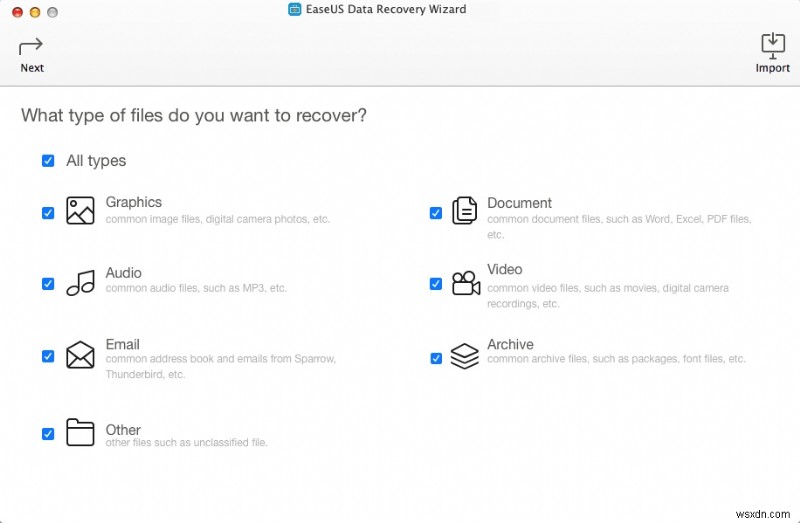This screenshot has width=800, height=523.
Task: Click the Graphics picture icon
Action: tap(80, 210)
